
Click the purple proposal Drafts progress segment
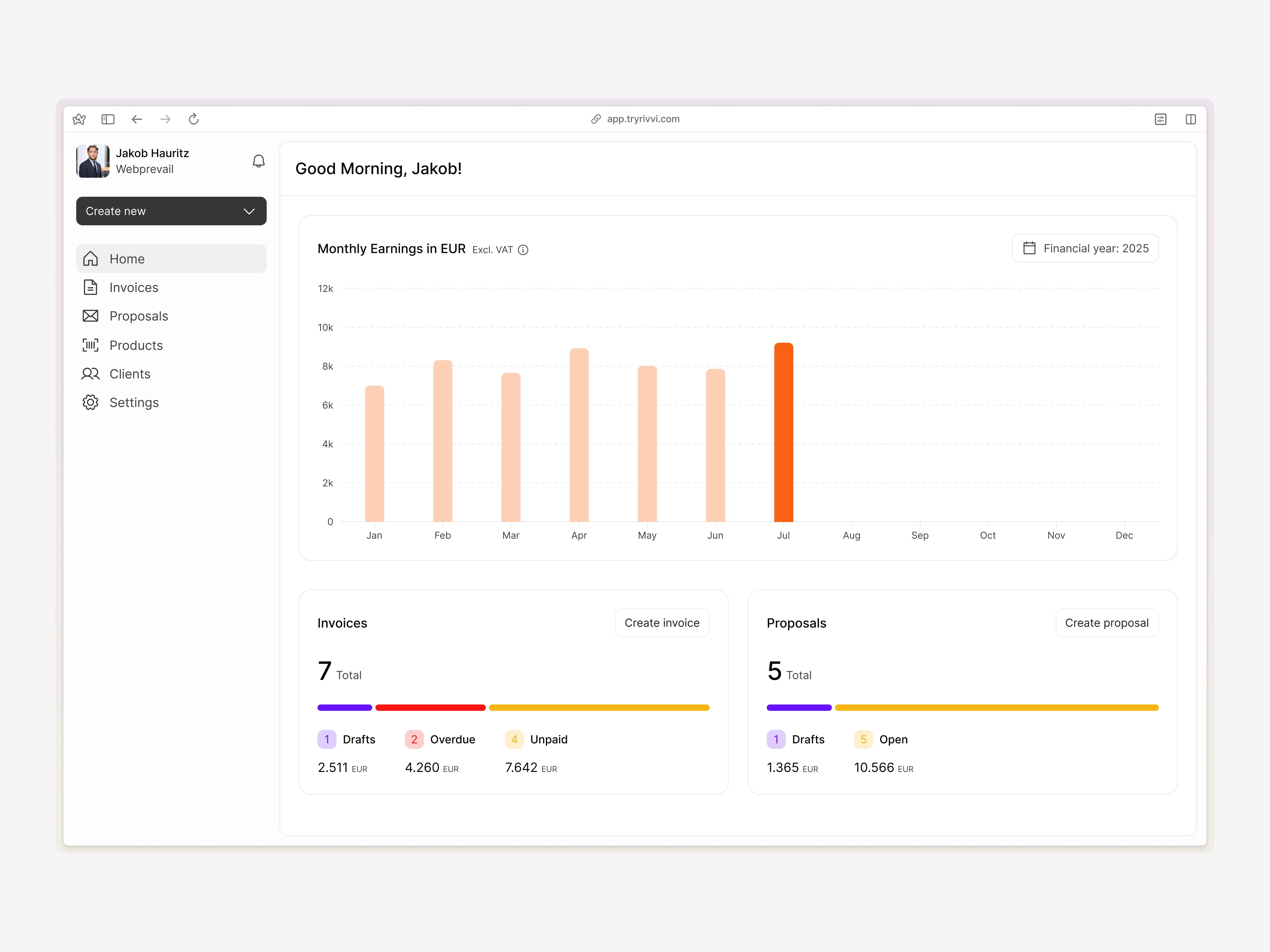799,707
